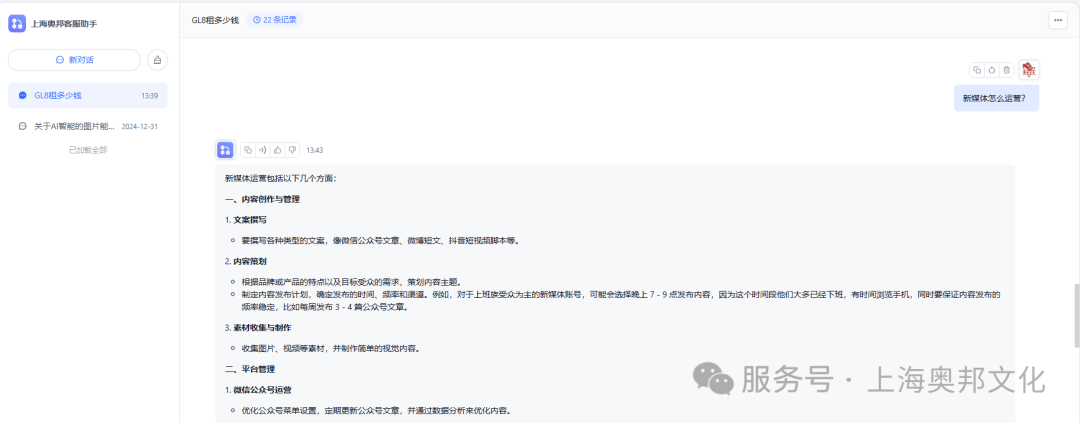
Task: Click the heading 1. 微信公众号运营
Action: click(258, 390)
